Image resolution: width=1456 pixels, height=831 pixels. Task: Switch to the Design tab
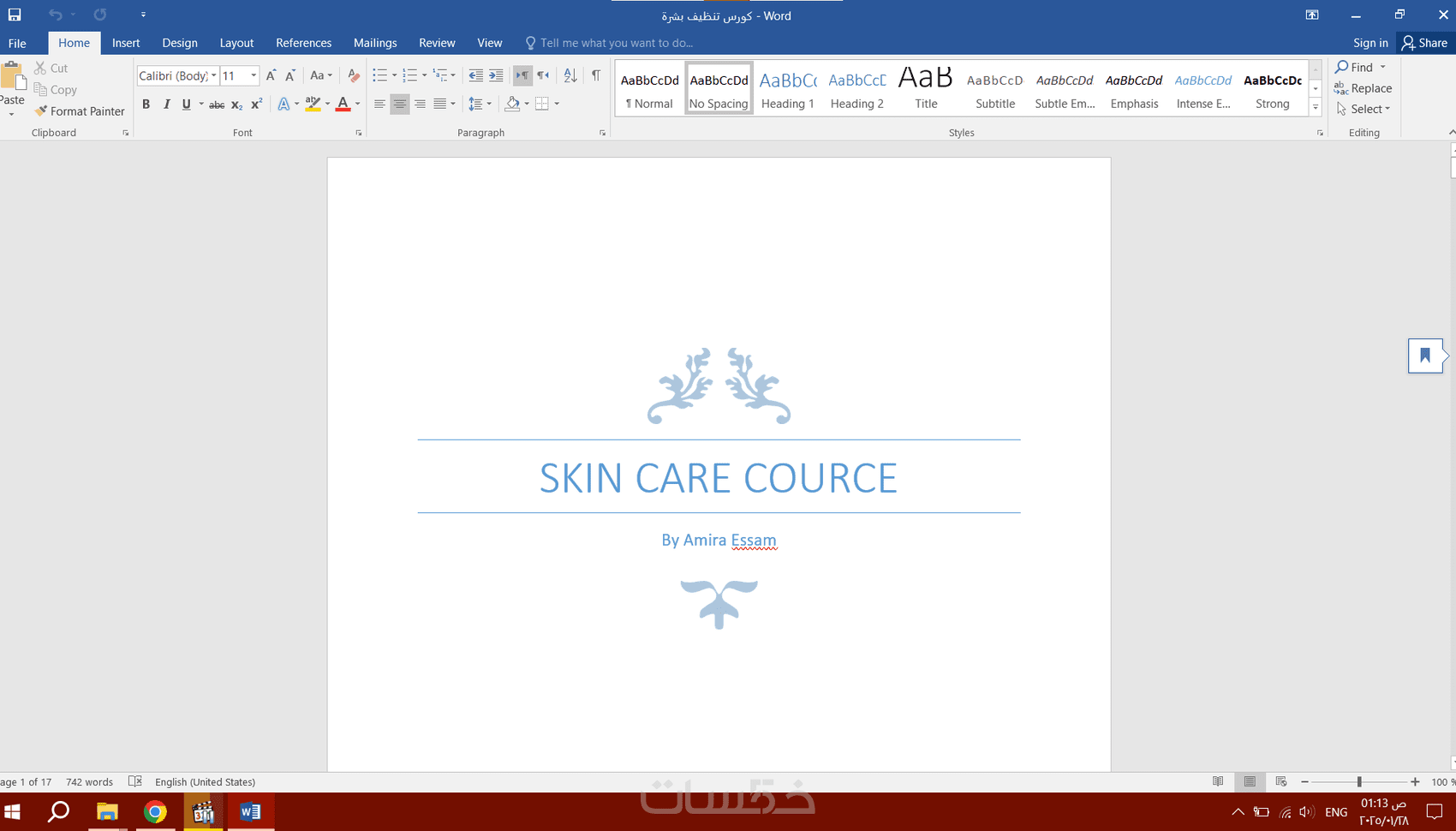coord(180,43)
